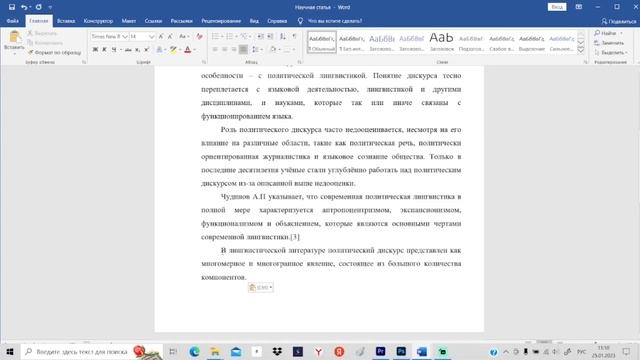Click the increase font size icon
Image resolution: width=640 pixels, height=360 pixels.
(161, 36)
